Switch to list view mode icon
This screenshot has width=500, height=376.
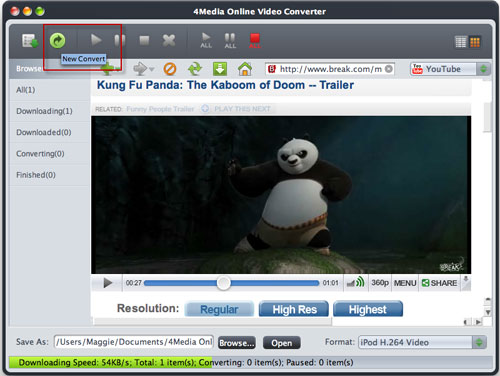tap(461, 42)
